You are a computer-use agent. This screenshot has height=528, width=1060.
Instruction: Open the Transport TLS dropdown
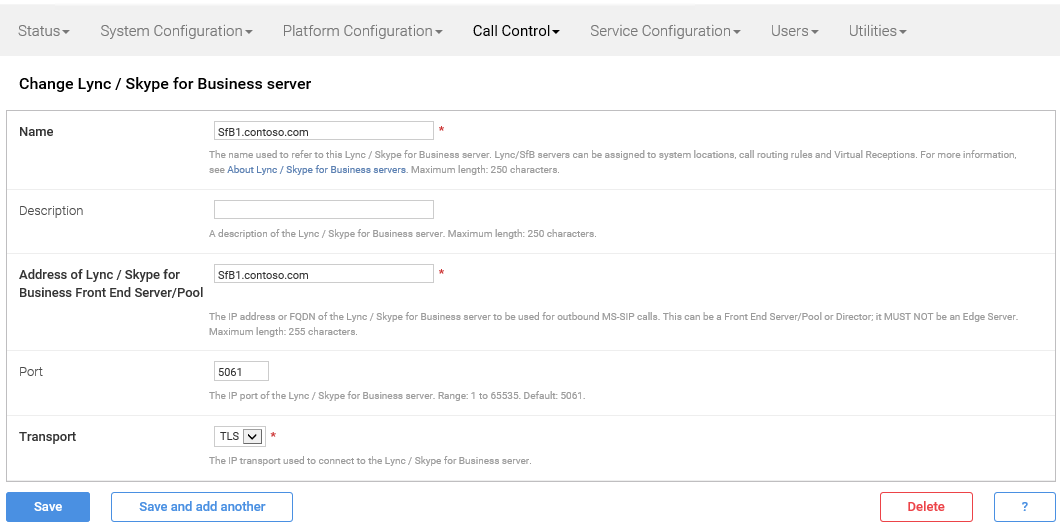point(239,436)
